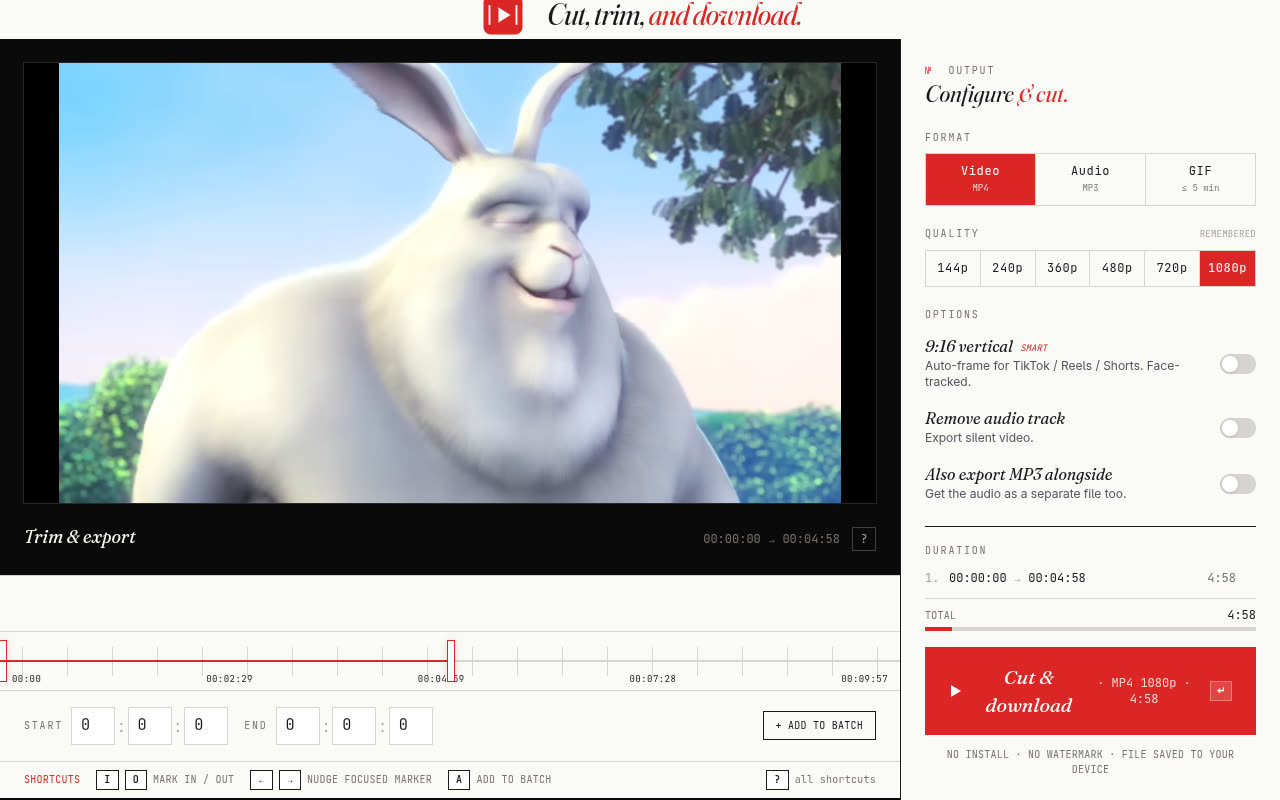
Task: Select the Video MP4 format tab
Action: [980, 179]
